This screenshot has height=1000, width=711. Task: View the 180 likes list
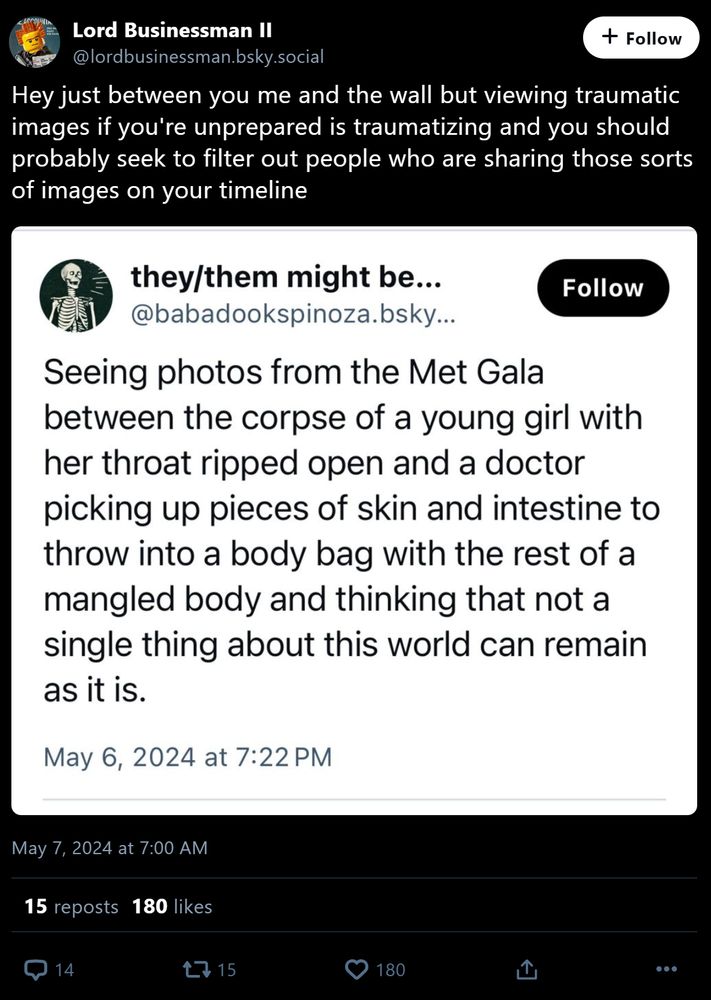171,907
